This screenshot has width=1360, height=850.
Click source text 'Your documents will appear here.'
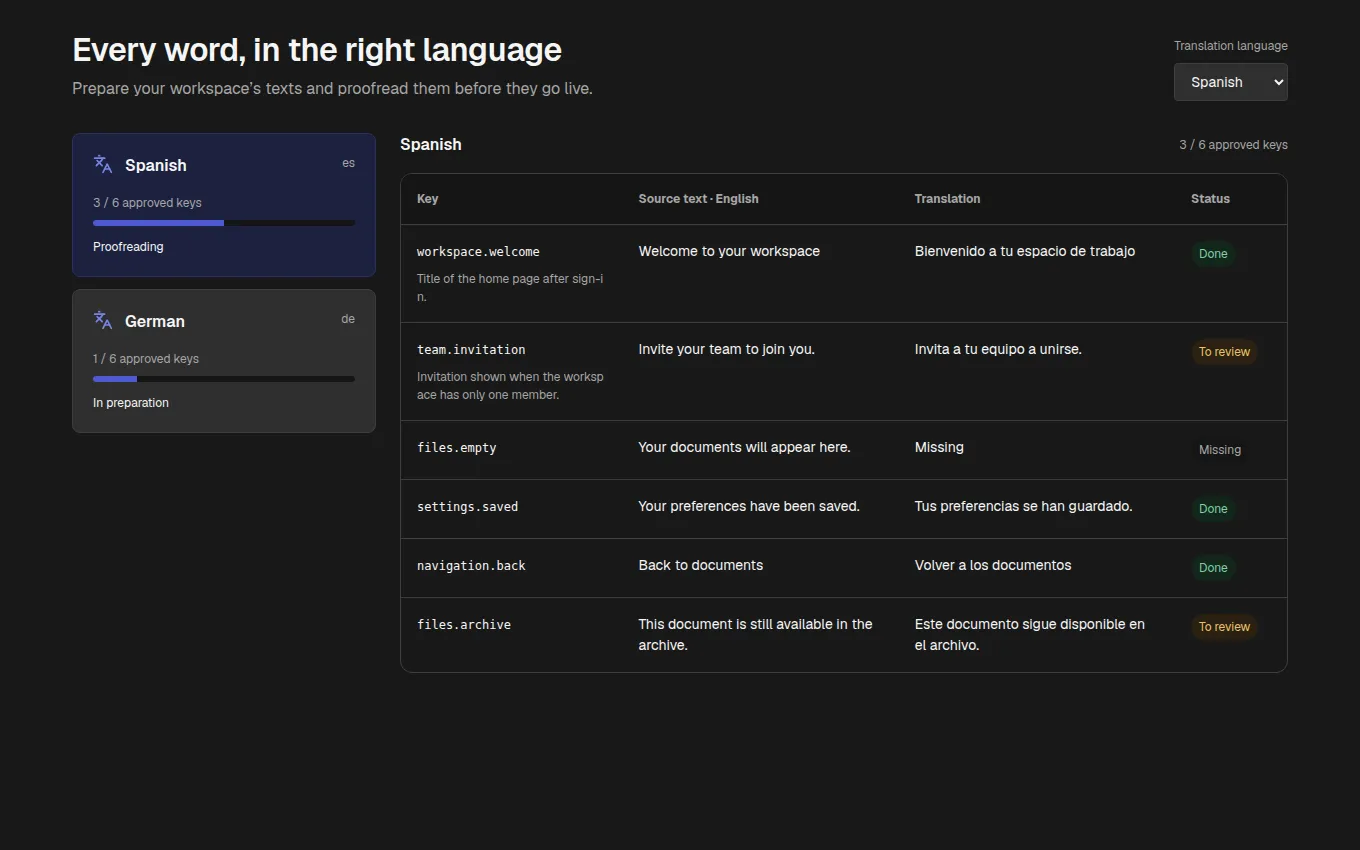[x=745, y=447]
